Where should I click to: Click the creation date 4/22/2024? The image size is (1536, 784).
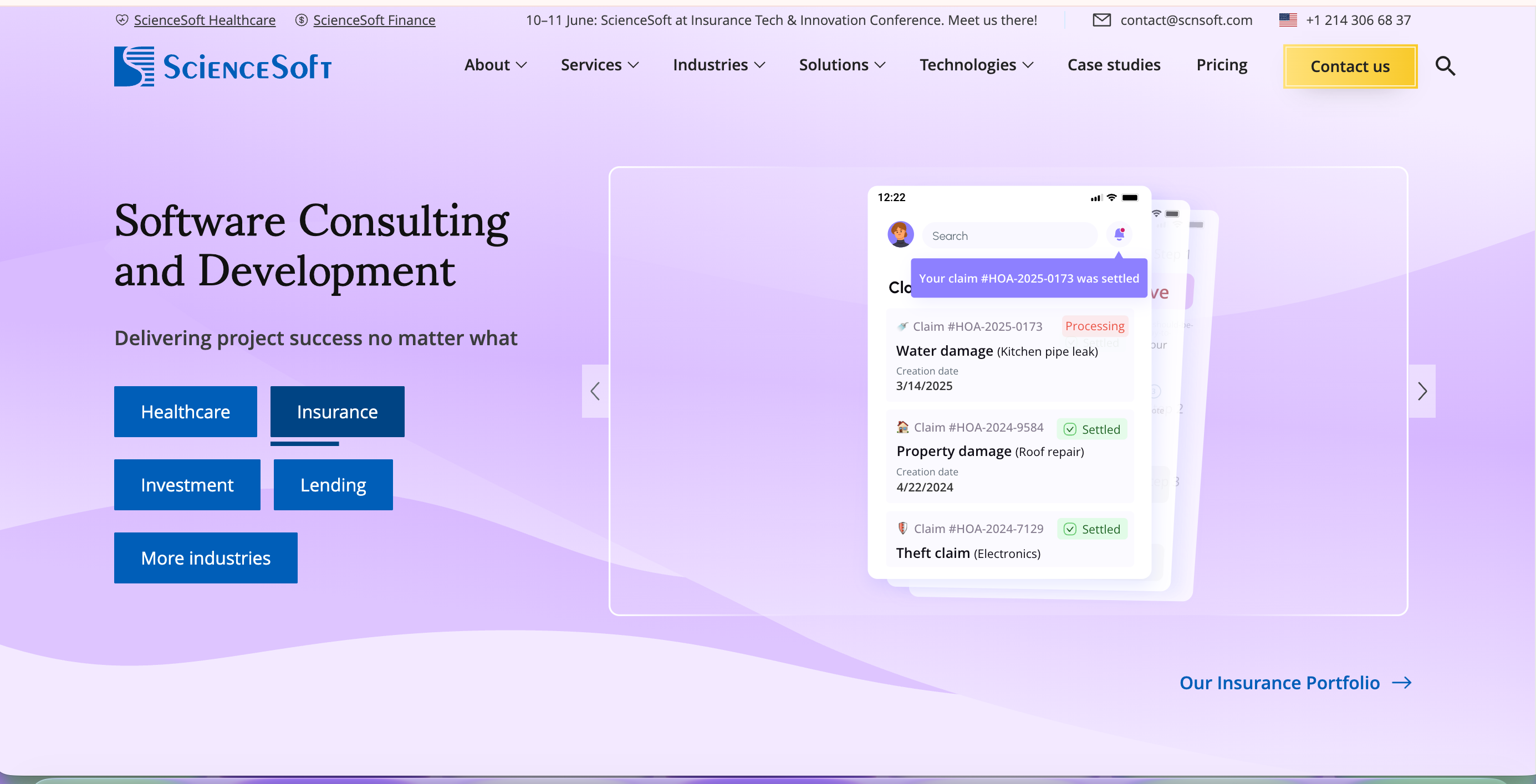coord(925,487)
